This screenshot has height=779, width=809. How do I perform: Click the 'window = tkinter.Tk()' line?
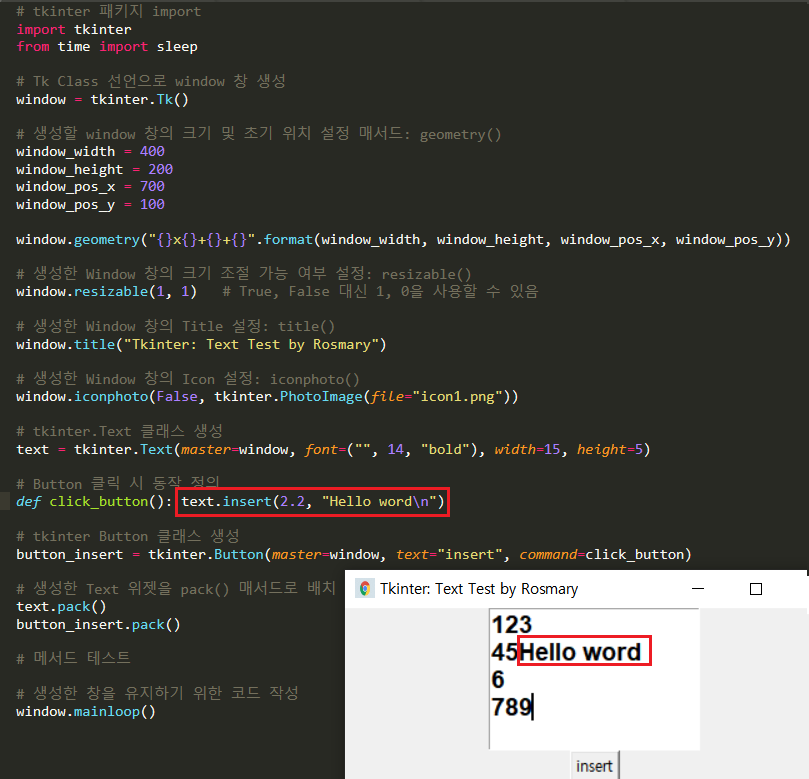click(102, 99)
